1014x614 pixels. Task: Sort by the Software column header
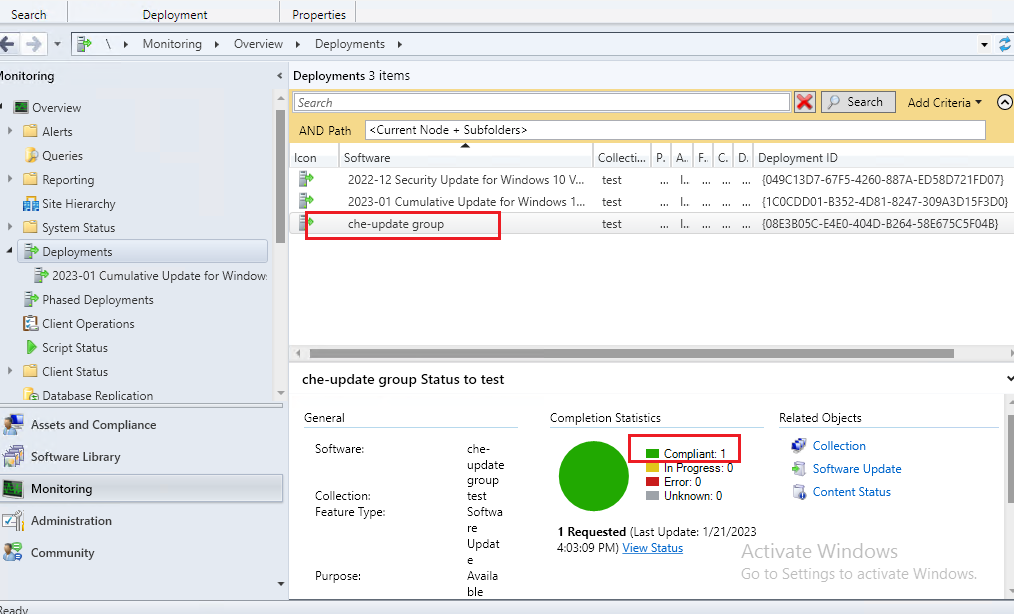point(466,158)
